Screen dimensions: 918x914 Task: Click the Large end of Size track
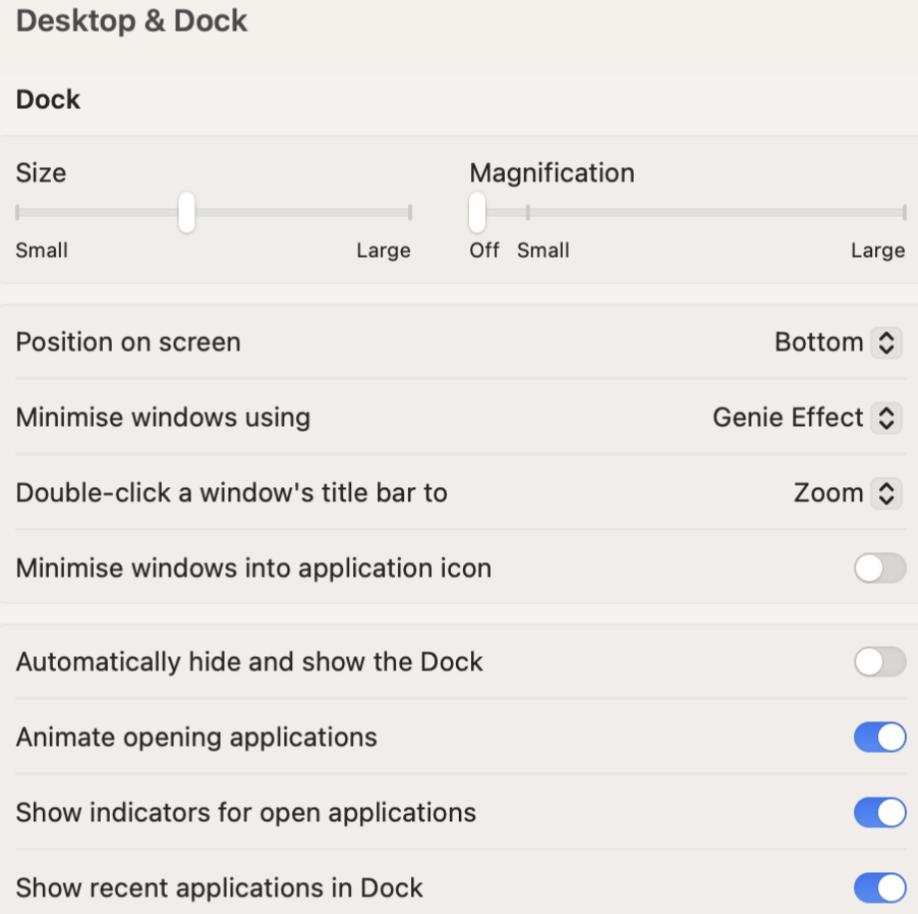[x=410, y=213]
